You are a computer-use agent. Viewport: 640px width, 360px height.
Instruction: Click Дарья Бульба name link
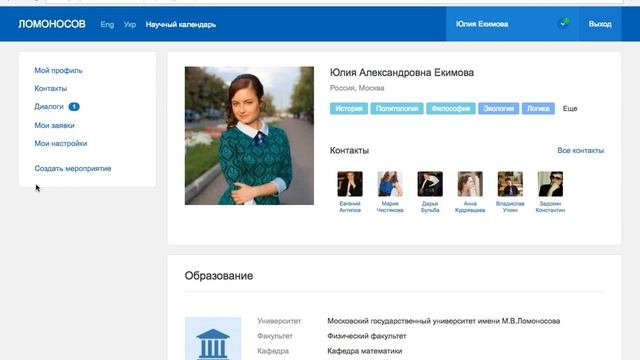[x=430, y=207]
